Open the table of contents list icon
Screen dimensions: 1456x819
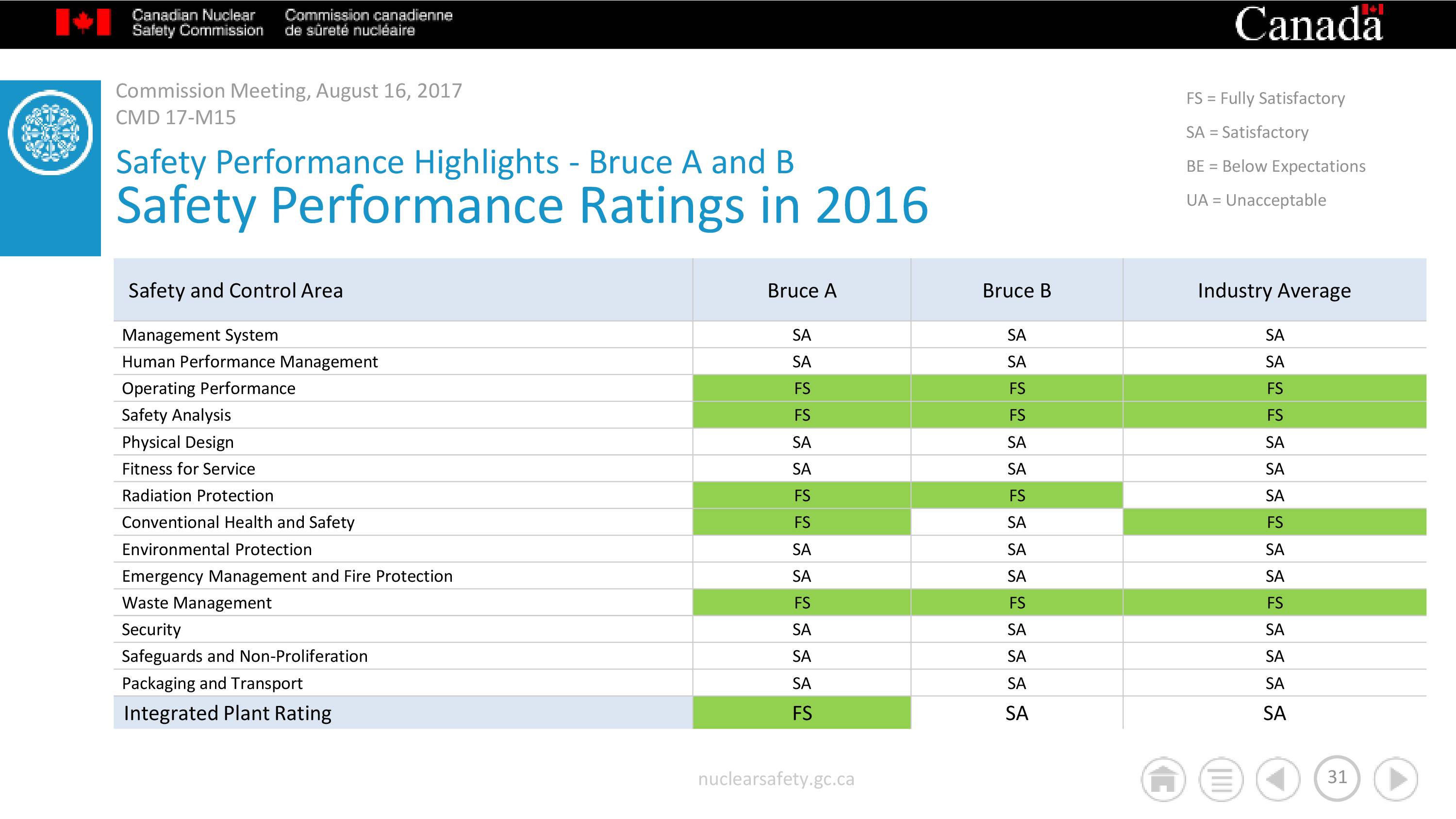point(1221,779)
